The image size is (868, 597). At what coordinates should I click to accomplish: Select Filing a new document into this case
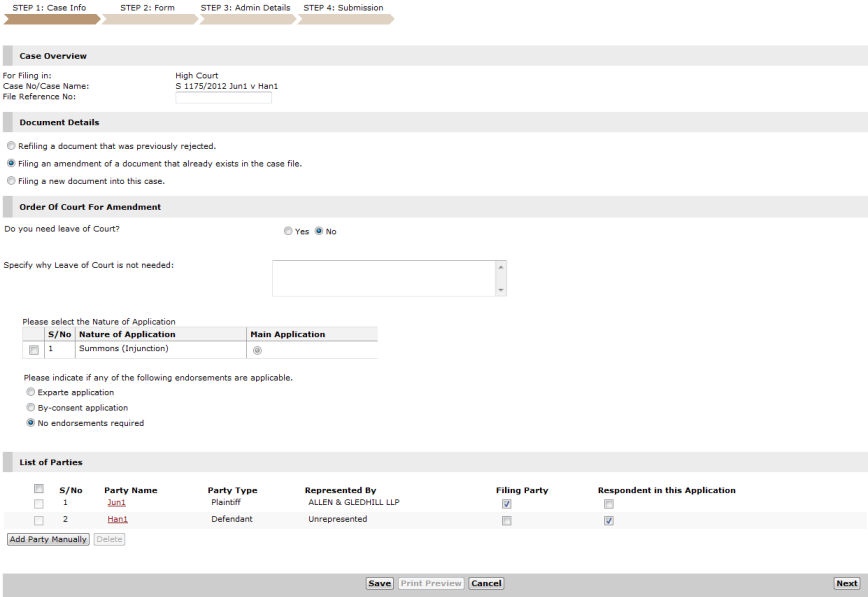(11, 181)
